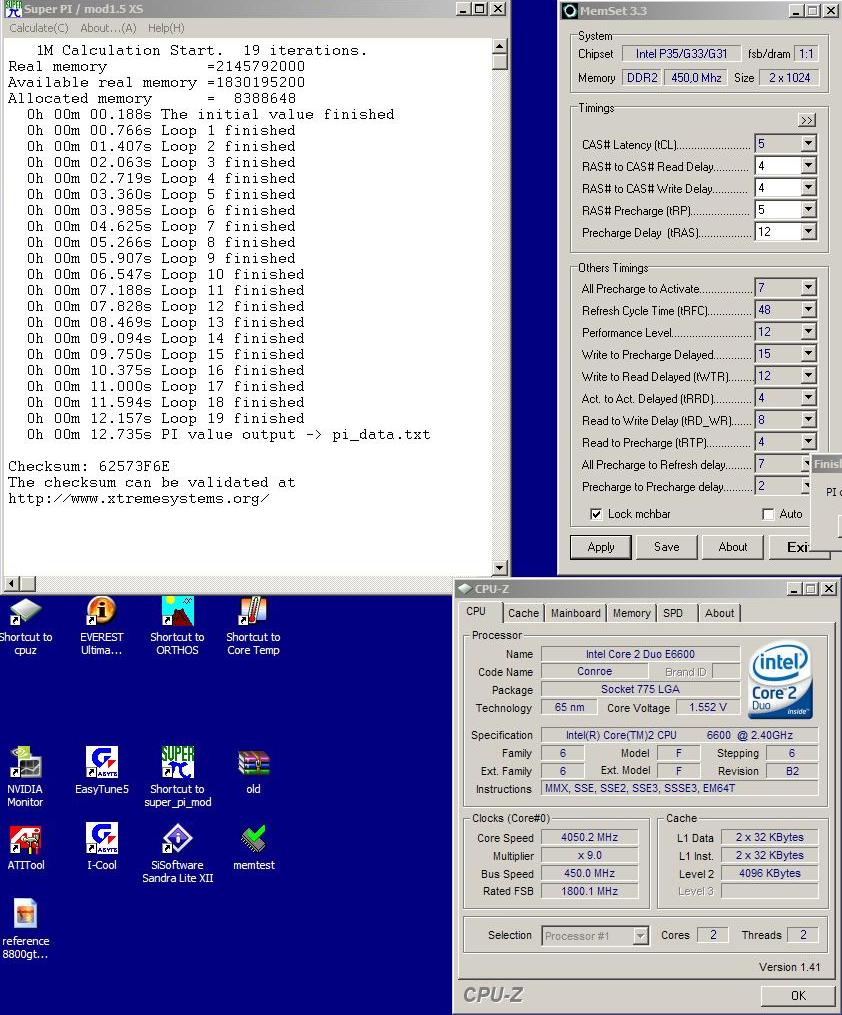Image resolution: width=842 pixels, height=1015 pixels.
Task: Click Checksum: 62573F6E text line
Action: coord(89,466)
